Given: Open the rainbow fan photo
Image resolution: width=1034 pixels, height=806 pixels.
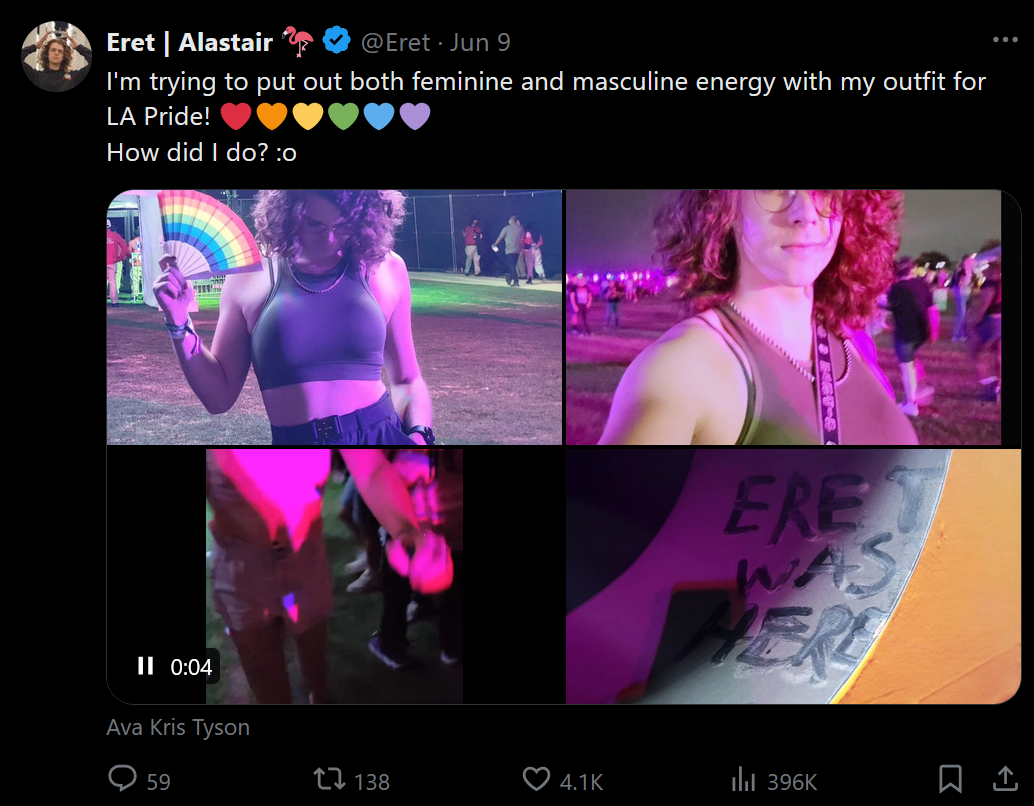Looking at the screenshot, I should [x=334, y=317].
